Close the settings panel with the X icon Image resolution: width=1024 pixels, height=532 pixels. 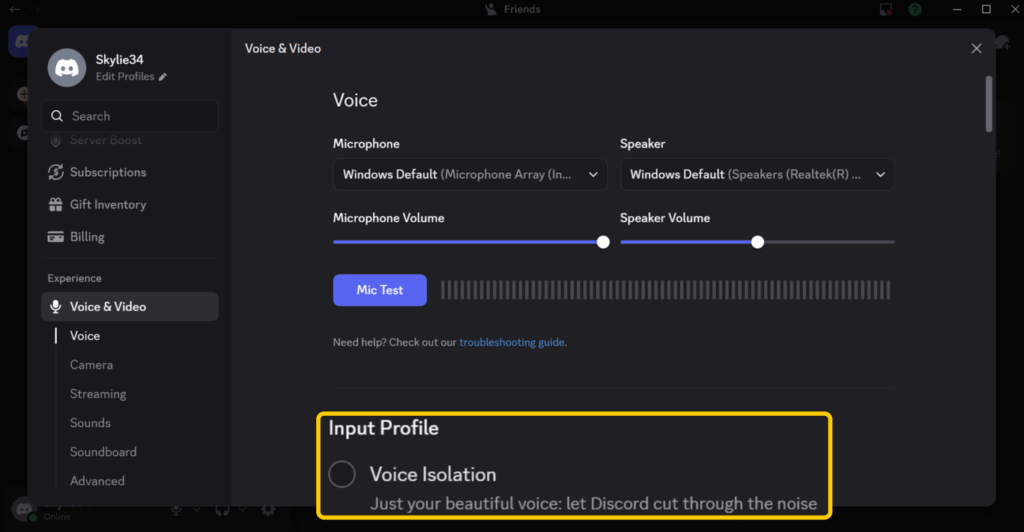(x=976, y=48)
